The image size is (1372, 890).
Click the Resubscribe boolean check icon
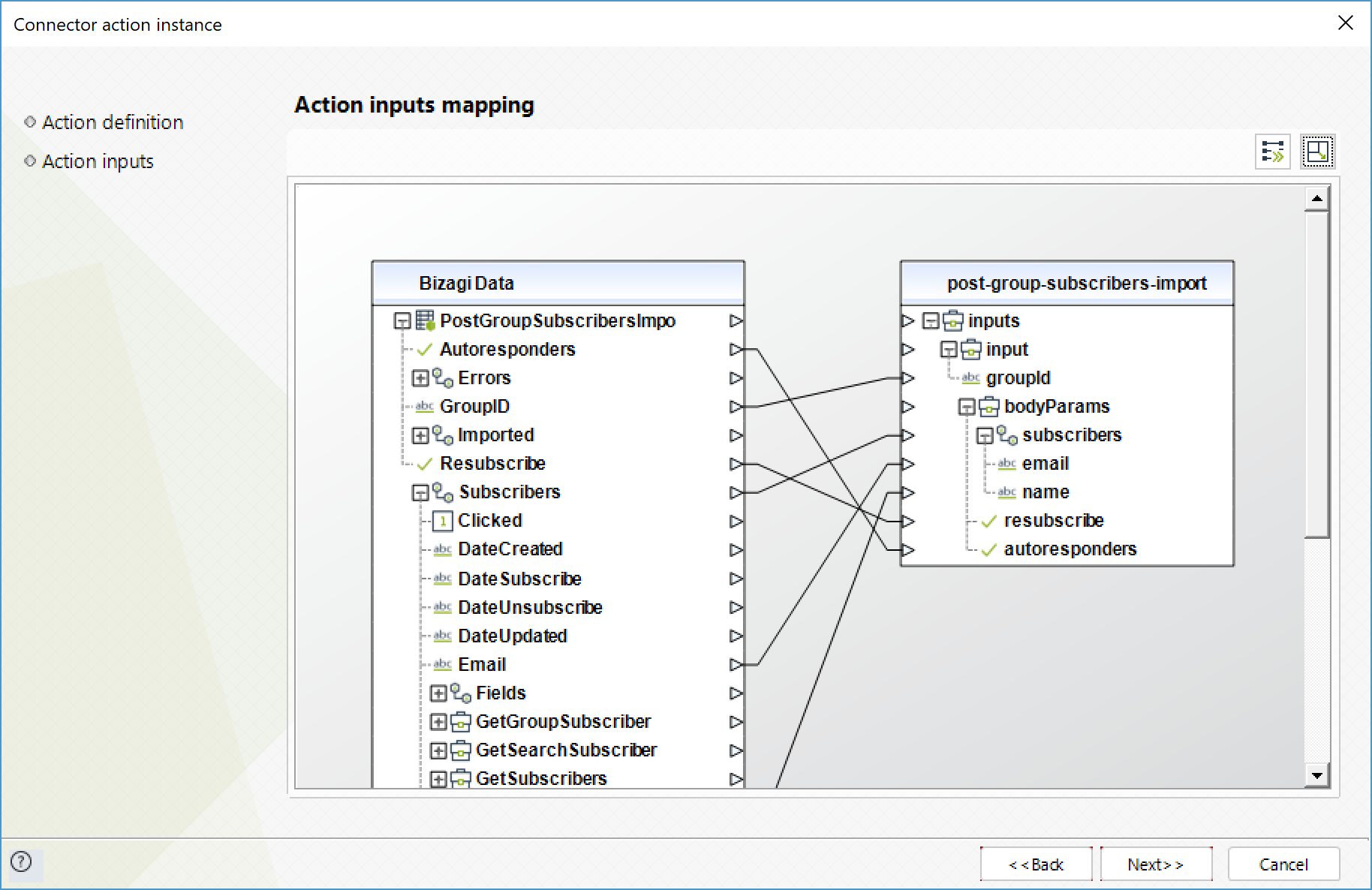click(425, 464)
